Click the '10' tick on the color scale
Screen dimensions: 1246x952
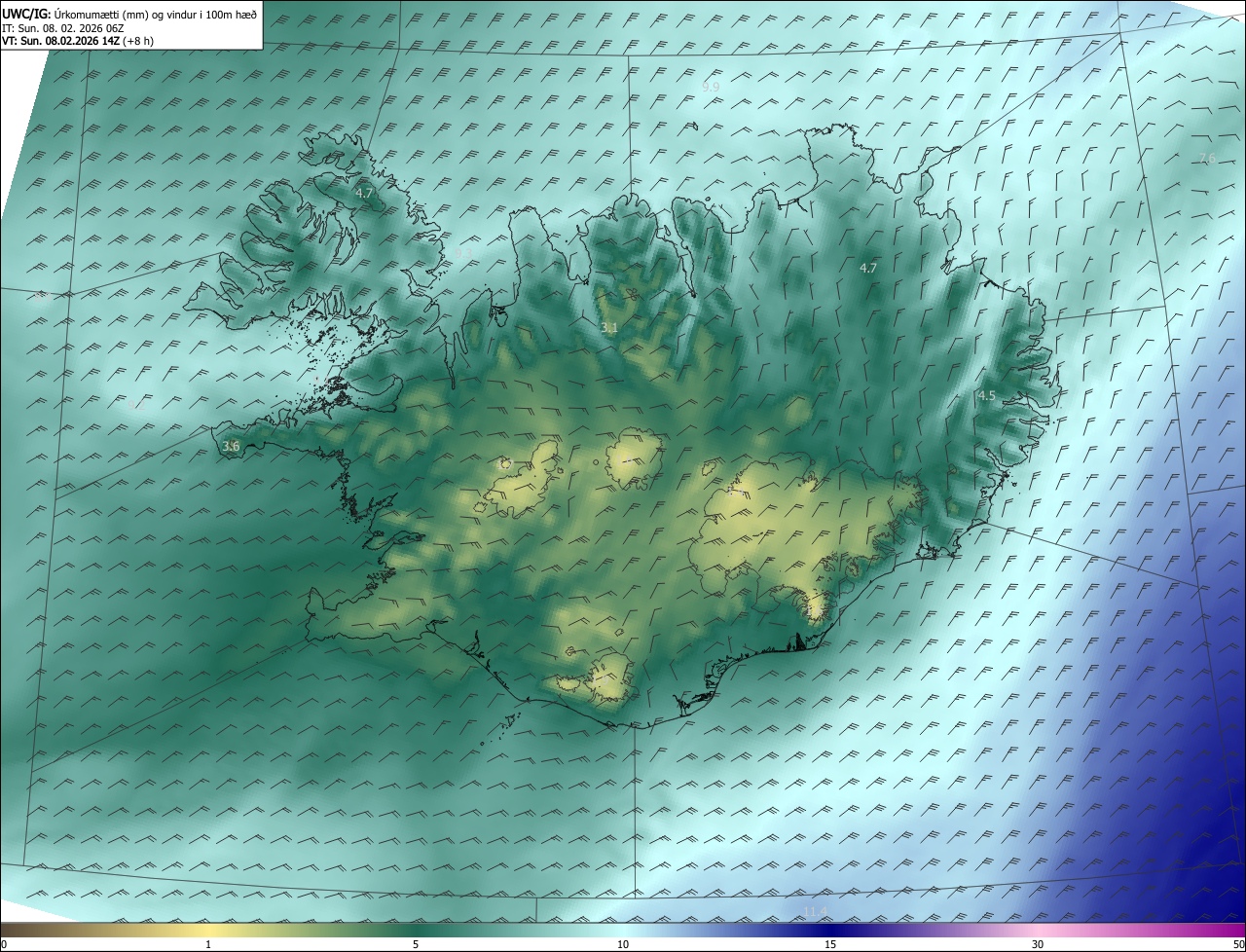[623, 945]
